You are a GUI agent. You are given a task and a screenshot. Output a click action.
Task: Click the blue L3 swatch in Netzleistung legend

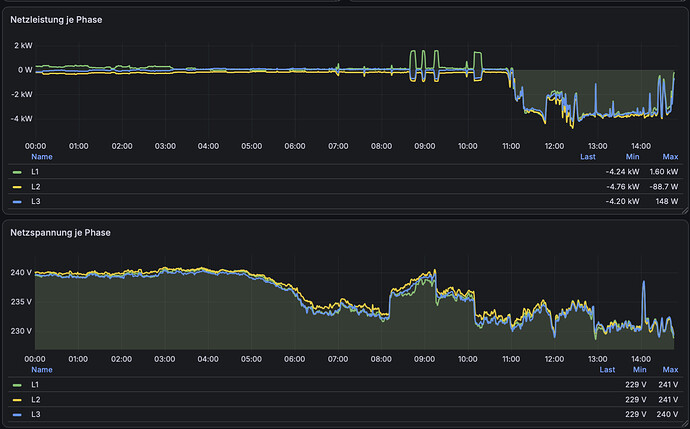(x=17, y=202)
